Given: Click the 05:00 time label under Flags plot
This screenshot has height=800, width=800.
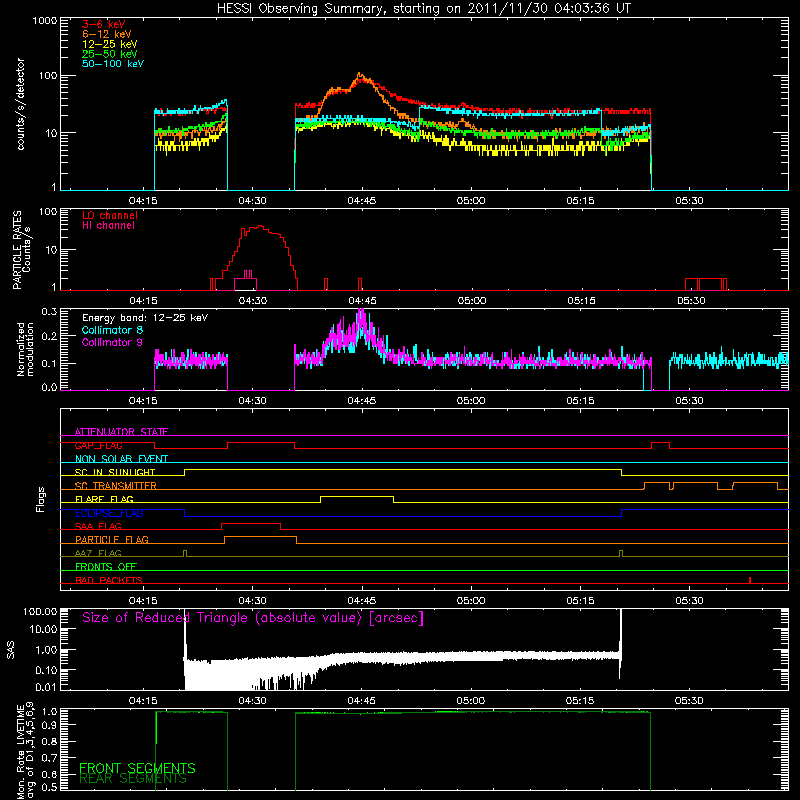Looking at the screenshot, I should click(471, 601).
